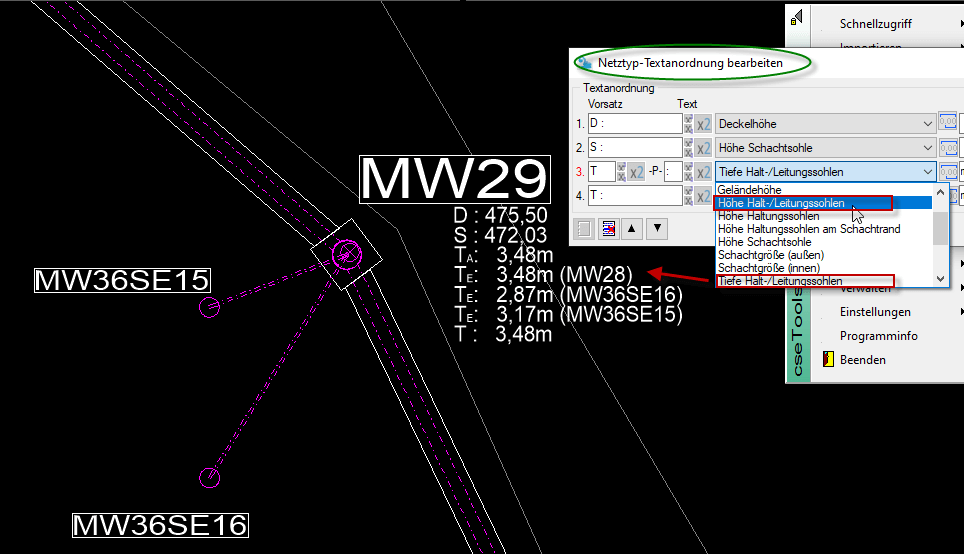Toggle x2 text size icon in row 2
964x554 pixels.
pyautogui.click(x=704, y=148)
